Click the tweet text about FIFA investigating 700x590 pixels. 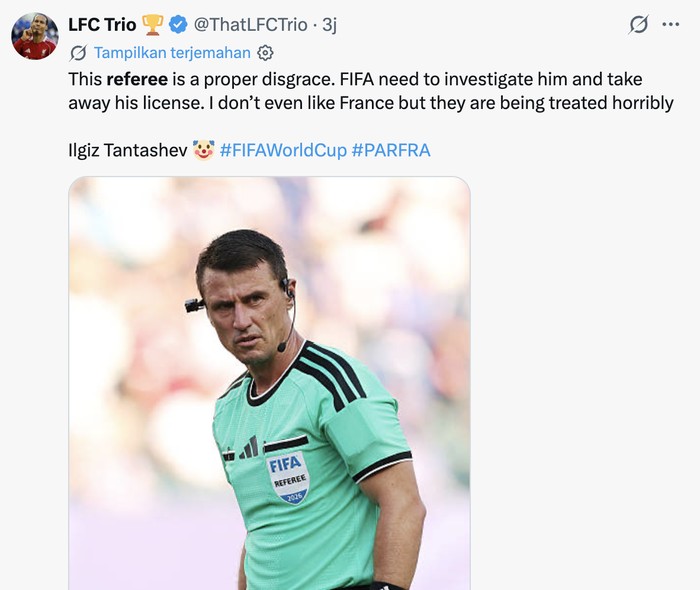pyautogui.click(x=371, y=91)
